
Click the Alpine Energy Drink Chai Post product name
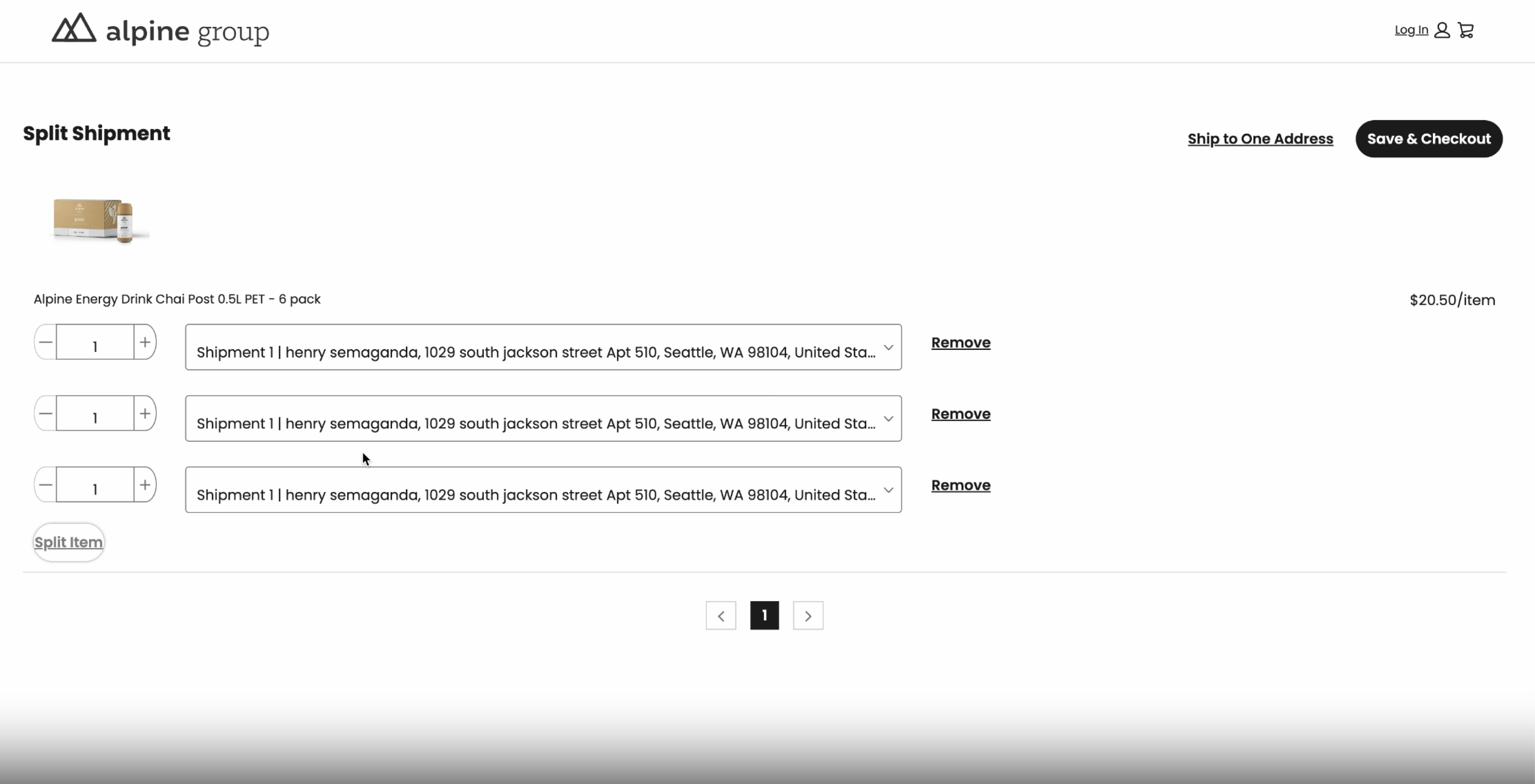coord(177,299)
